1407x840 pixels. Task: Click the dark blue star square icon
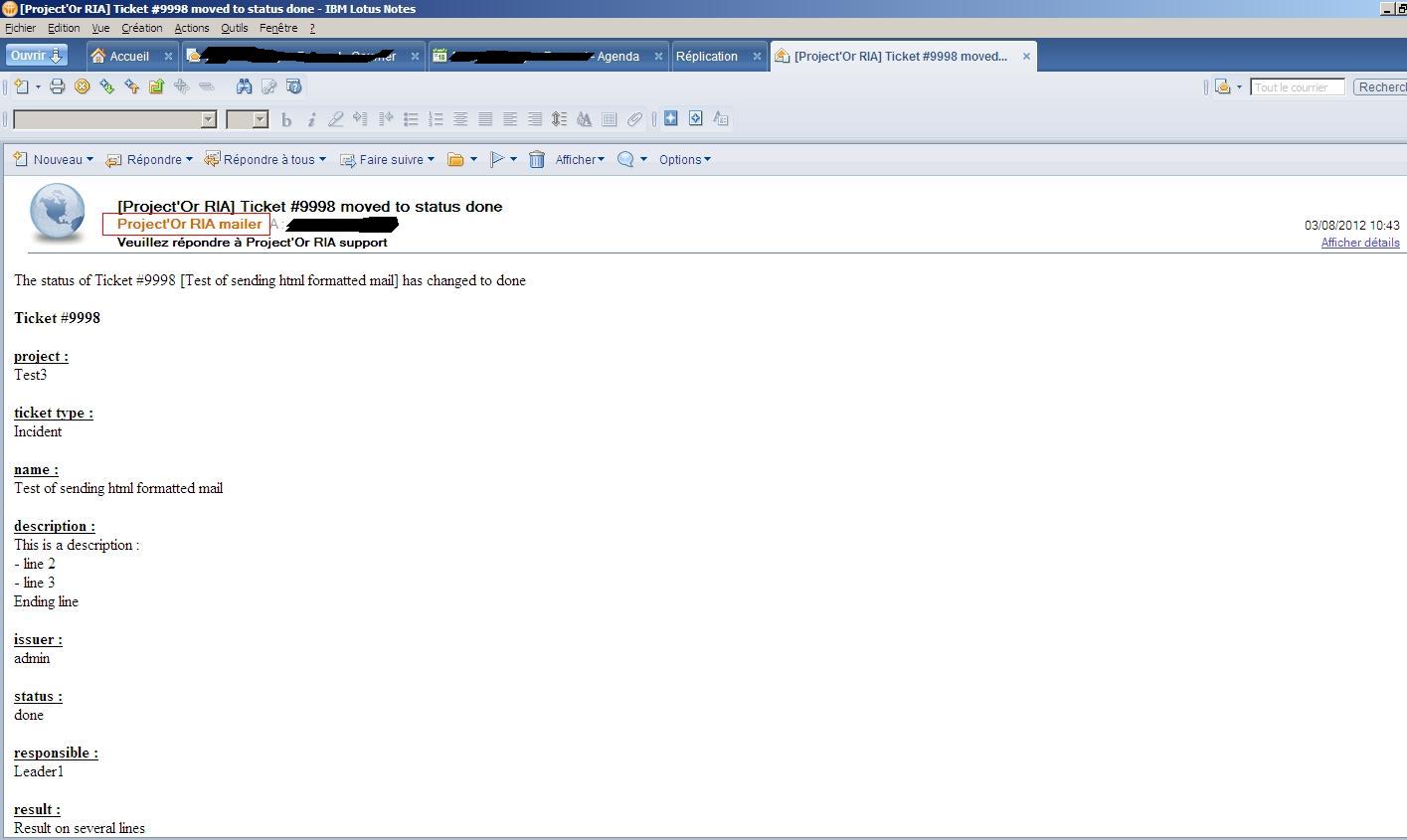pyautogui.click(x=671, y=118)
